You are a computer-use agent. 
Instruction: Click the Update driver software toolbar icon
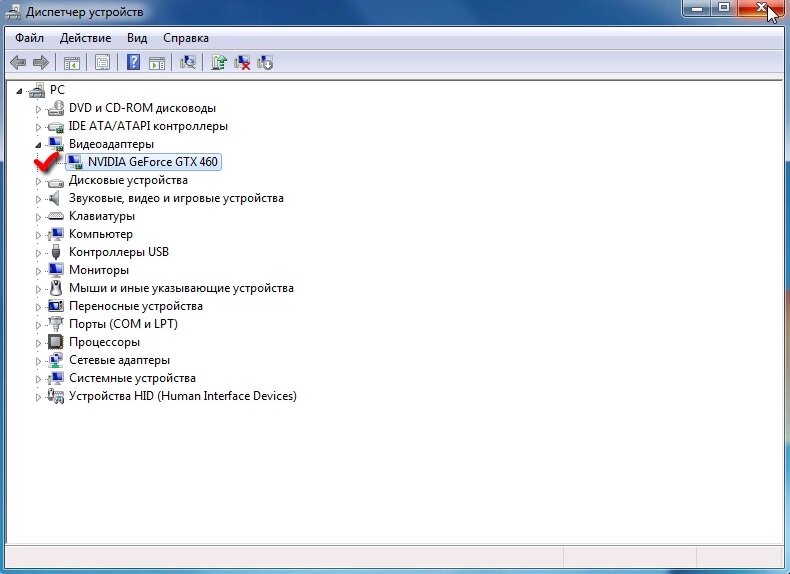(x=219, y=62)
